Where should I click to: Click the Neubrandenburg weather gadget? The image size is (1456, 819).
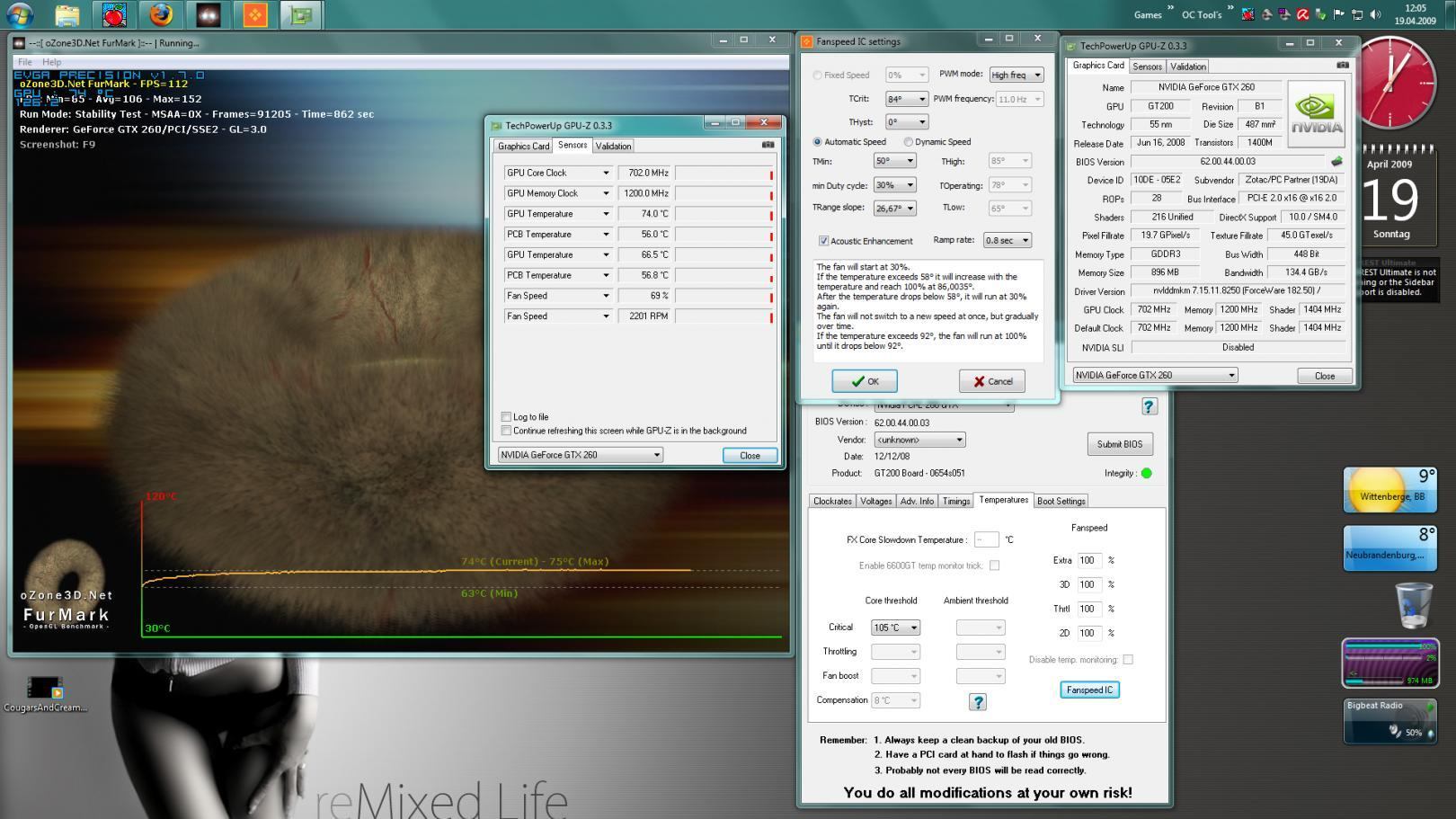coord(1390,547)
